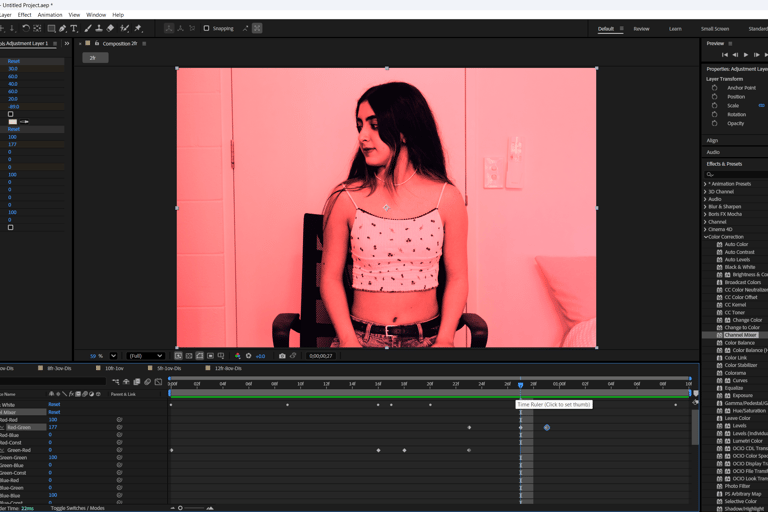Screen dimensions: 768x512
Task: Click the Snap to extended edges icon
Action: pos(245,28)
